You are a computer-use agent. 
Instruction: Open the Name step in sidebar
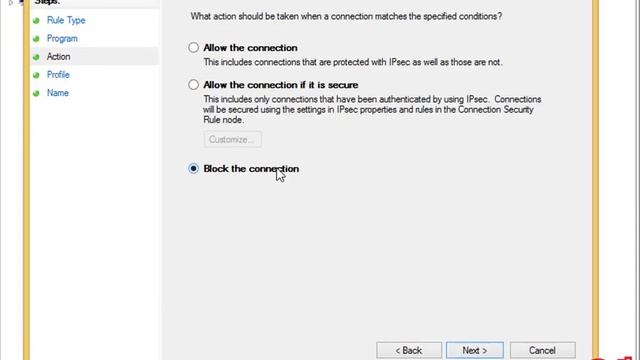58,93
